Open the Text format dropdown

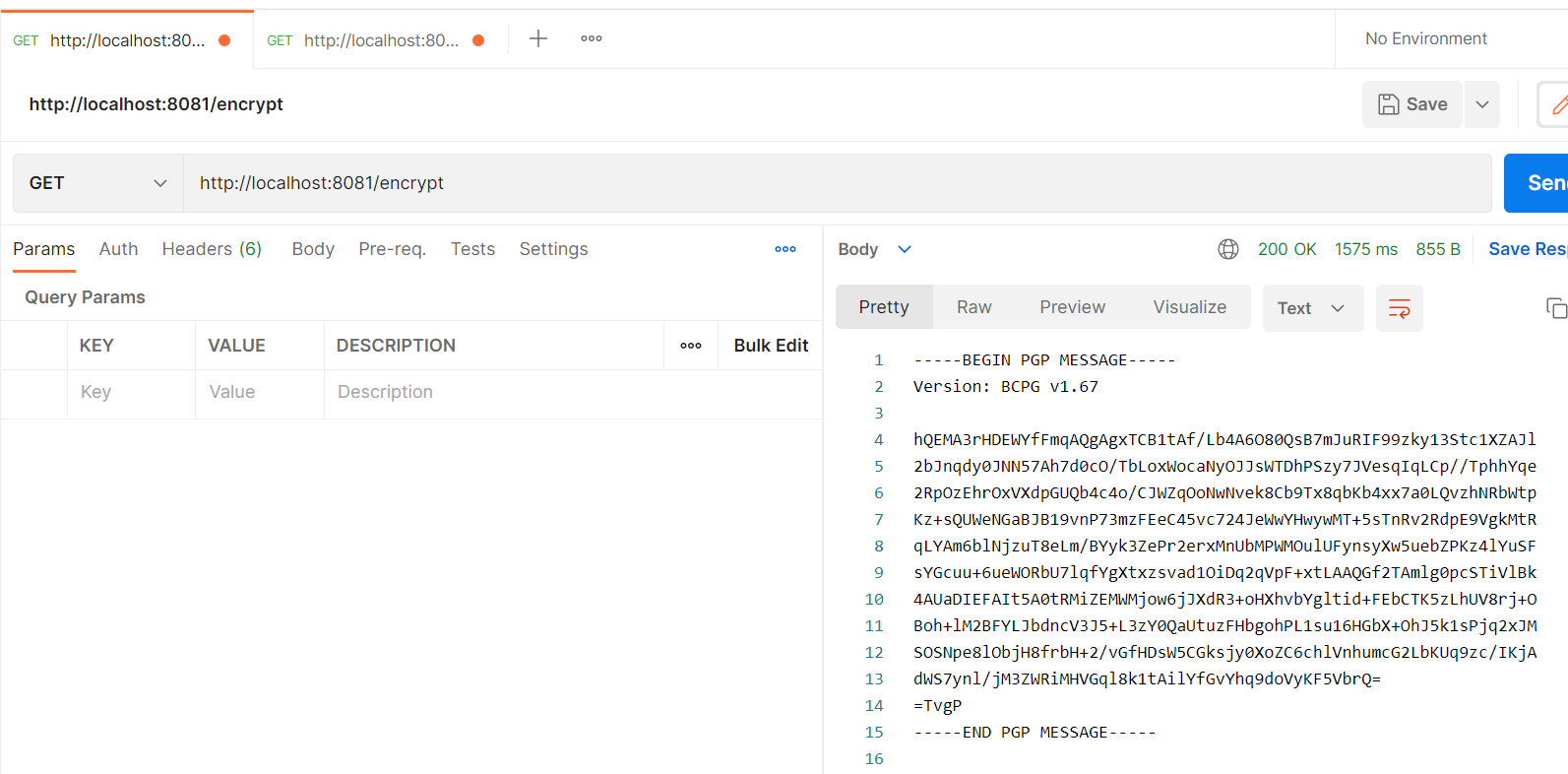(1312, 308)
